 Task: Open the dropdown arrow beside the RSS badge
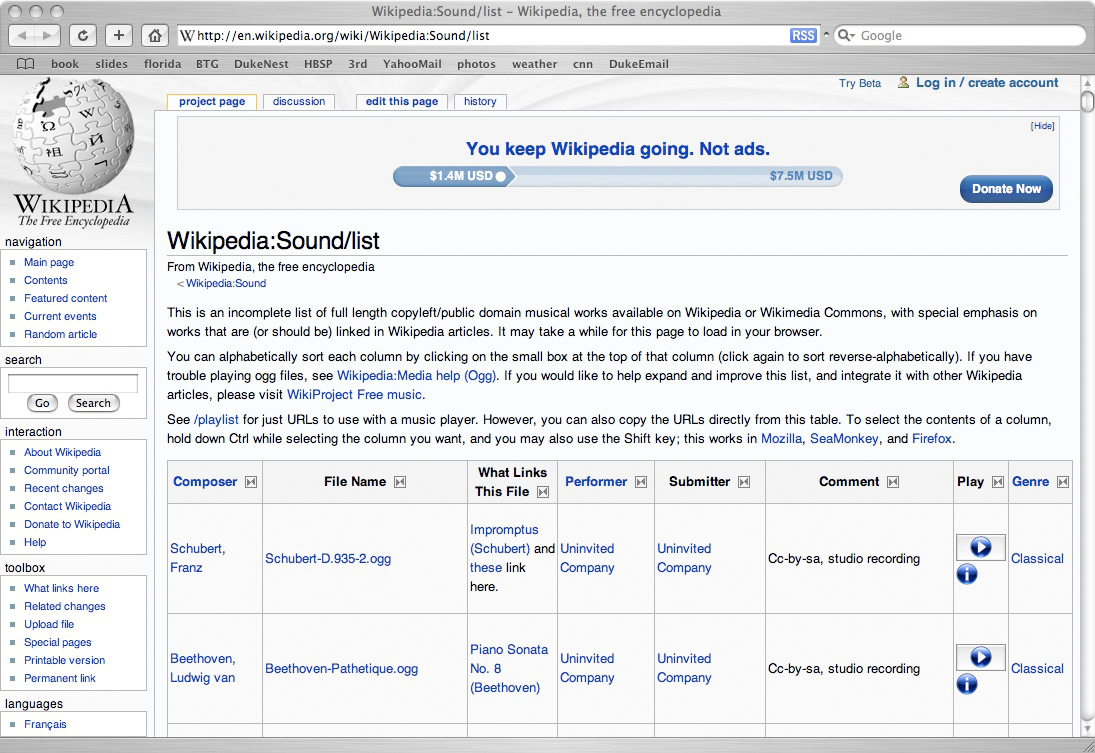point(826,35)
